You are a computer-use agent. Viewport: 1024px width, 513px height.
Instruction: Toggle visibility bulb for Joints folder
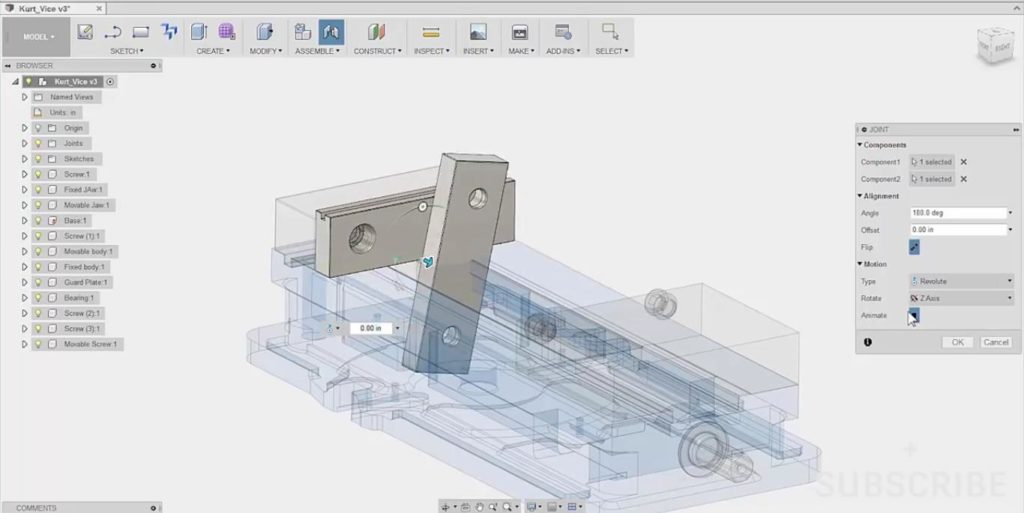[x=38, y=143]
